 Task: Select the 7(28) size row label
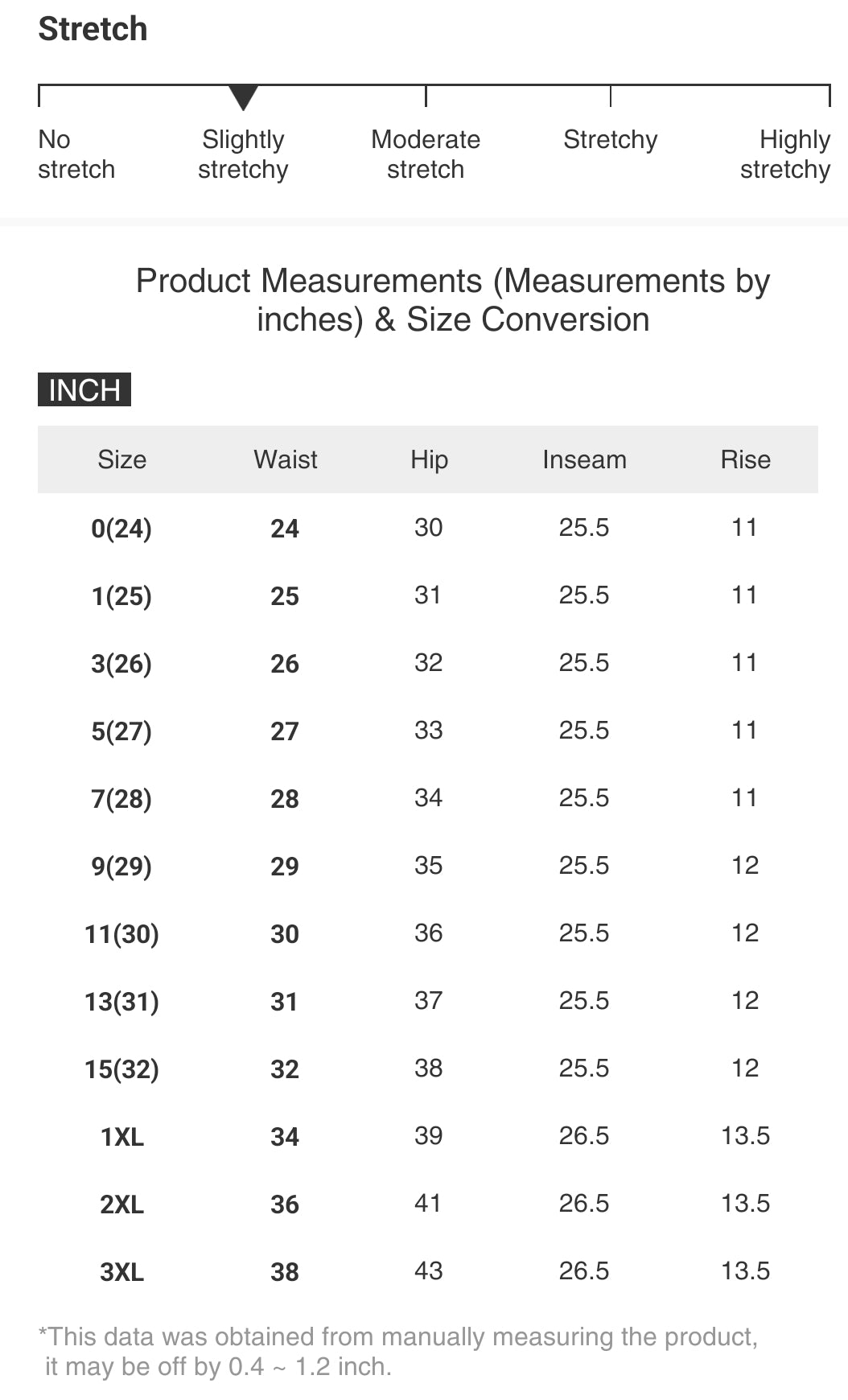[121, 799]
